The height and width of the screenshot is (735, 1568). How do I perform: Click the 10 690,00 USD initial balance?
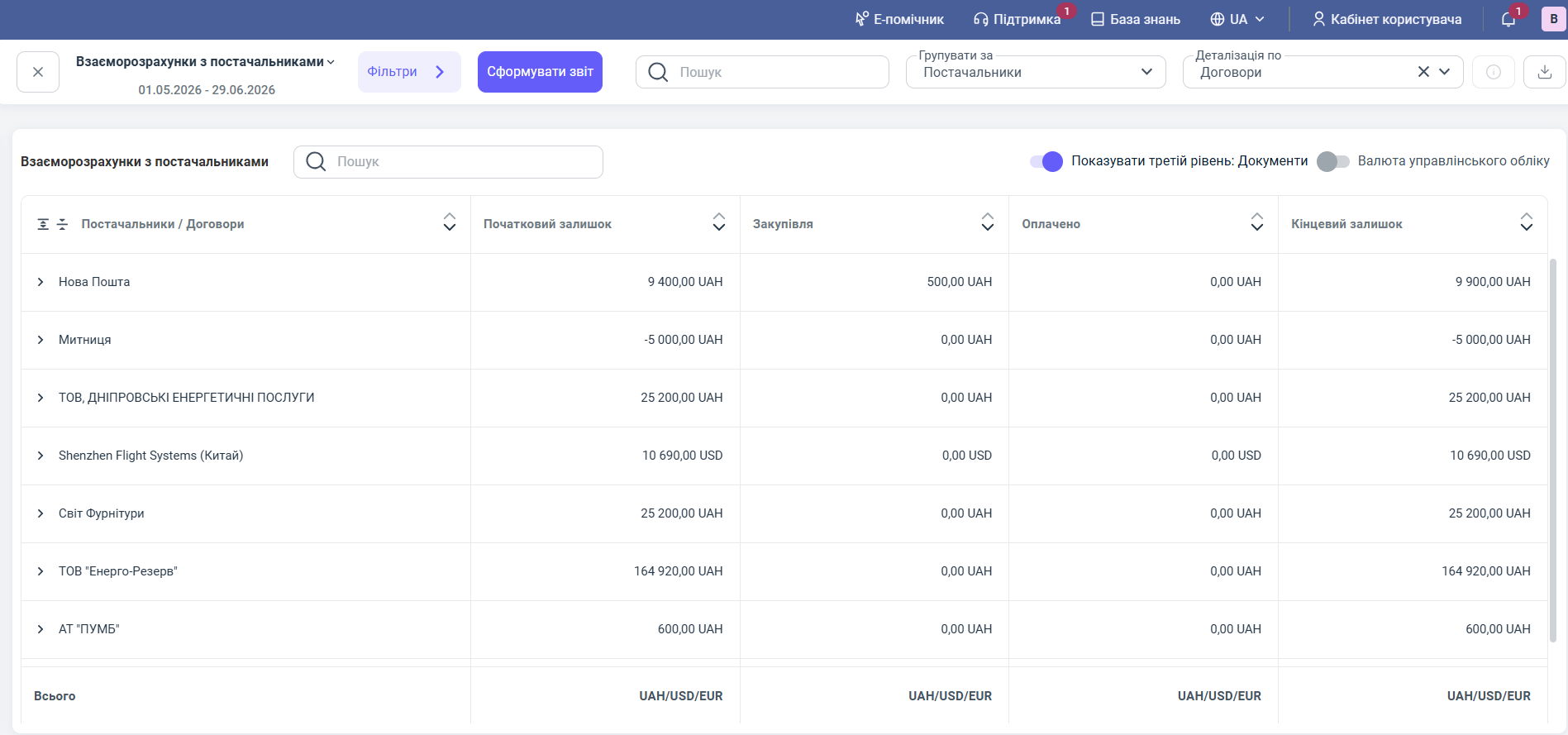(x=683, y=456)
